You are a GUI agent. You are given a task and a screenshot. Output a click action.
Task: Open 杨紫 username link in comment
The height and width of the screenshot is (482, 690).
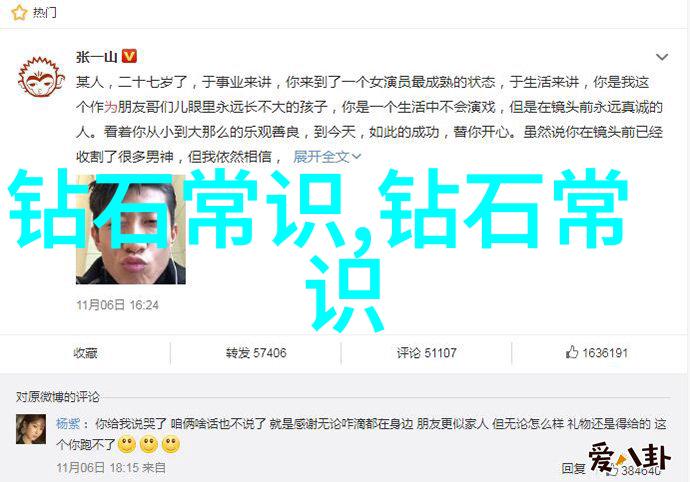pyautogui.click(x=68, y=424)
